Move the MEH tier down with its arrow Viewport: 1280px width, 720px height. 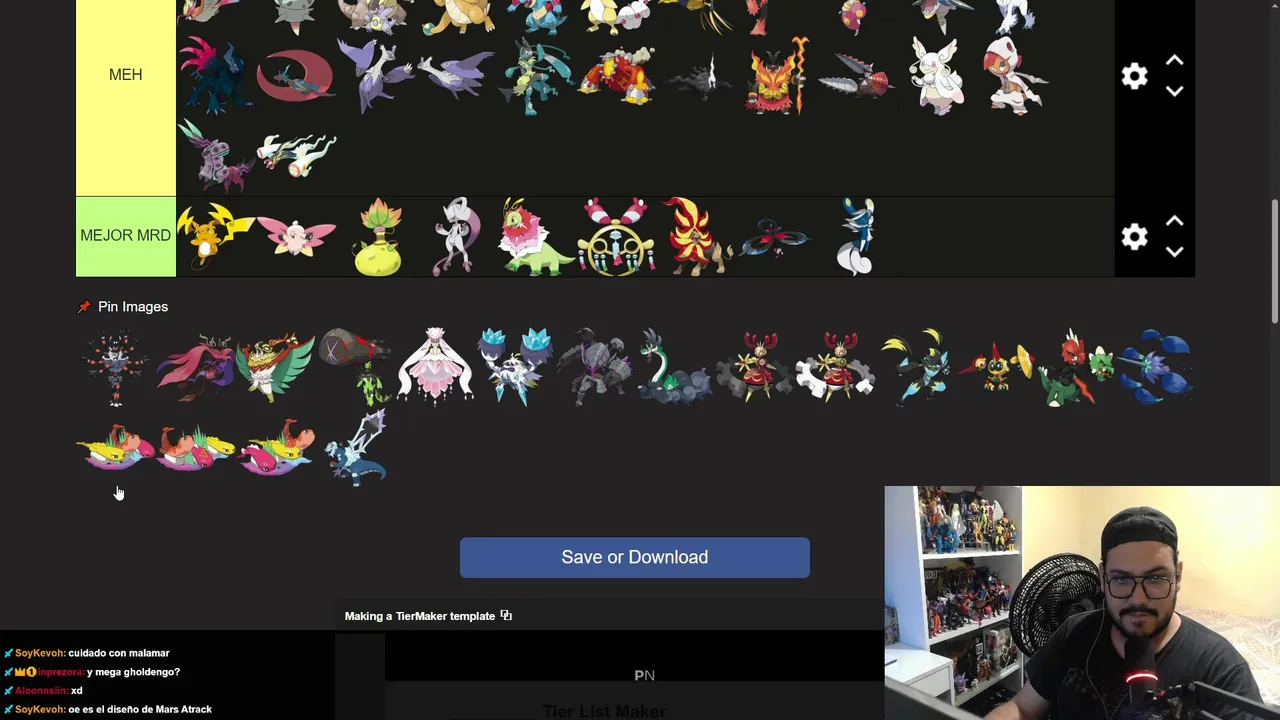click(x=1174, y=91)
